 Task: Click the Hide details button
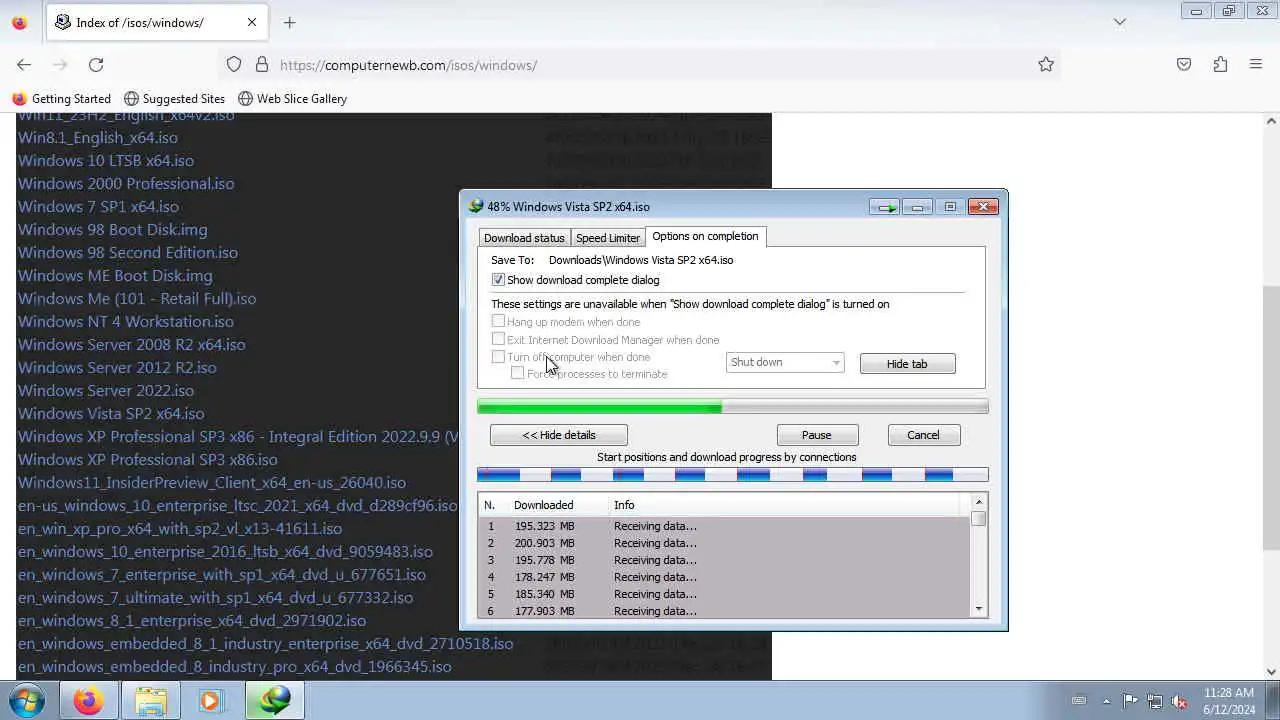point(558,435)
